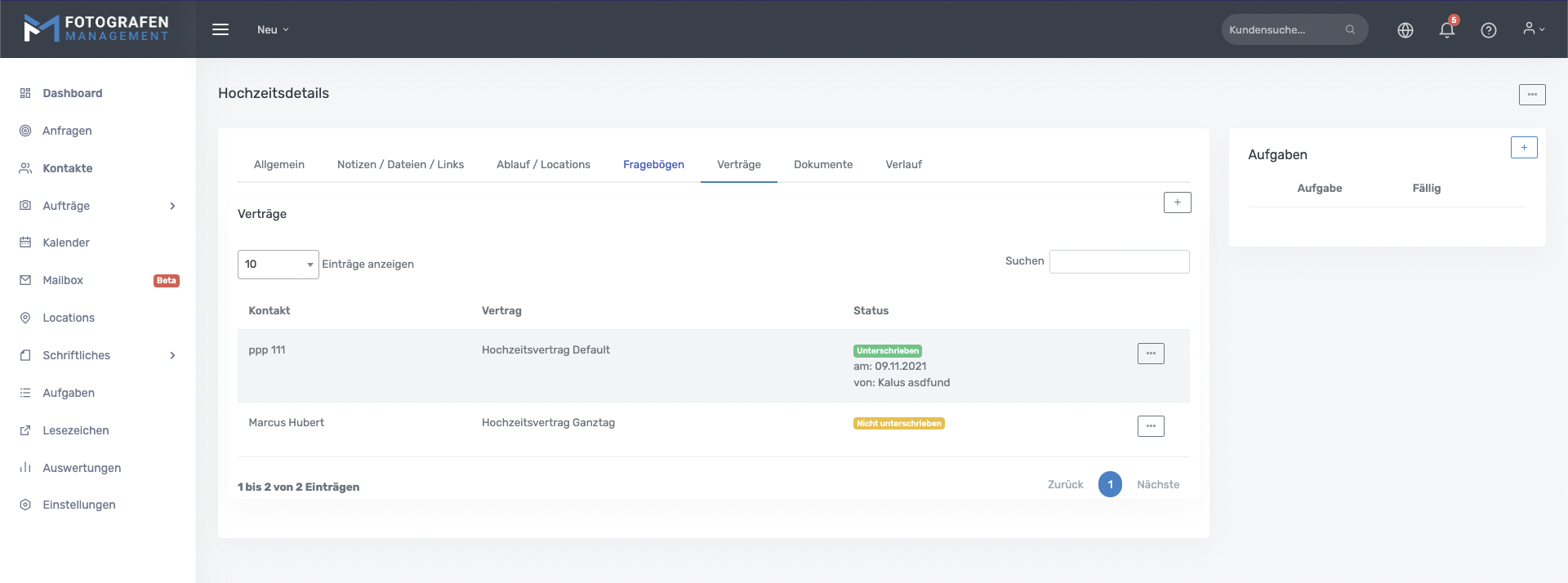
Task: Click the globe language icon
Action: (x=1405, y=30)
